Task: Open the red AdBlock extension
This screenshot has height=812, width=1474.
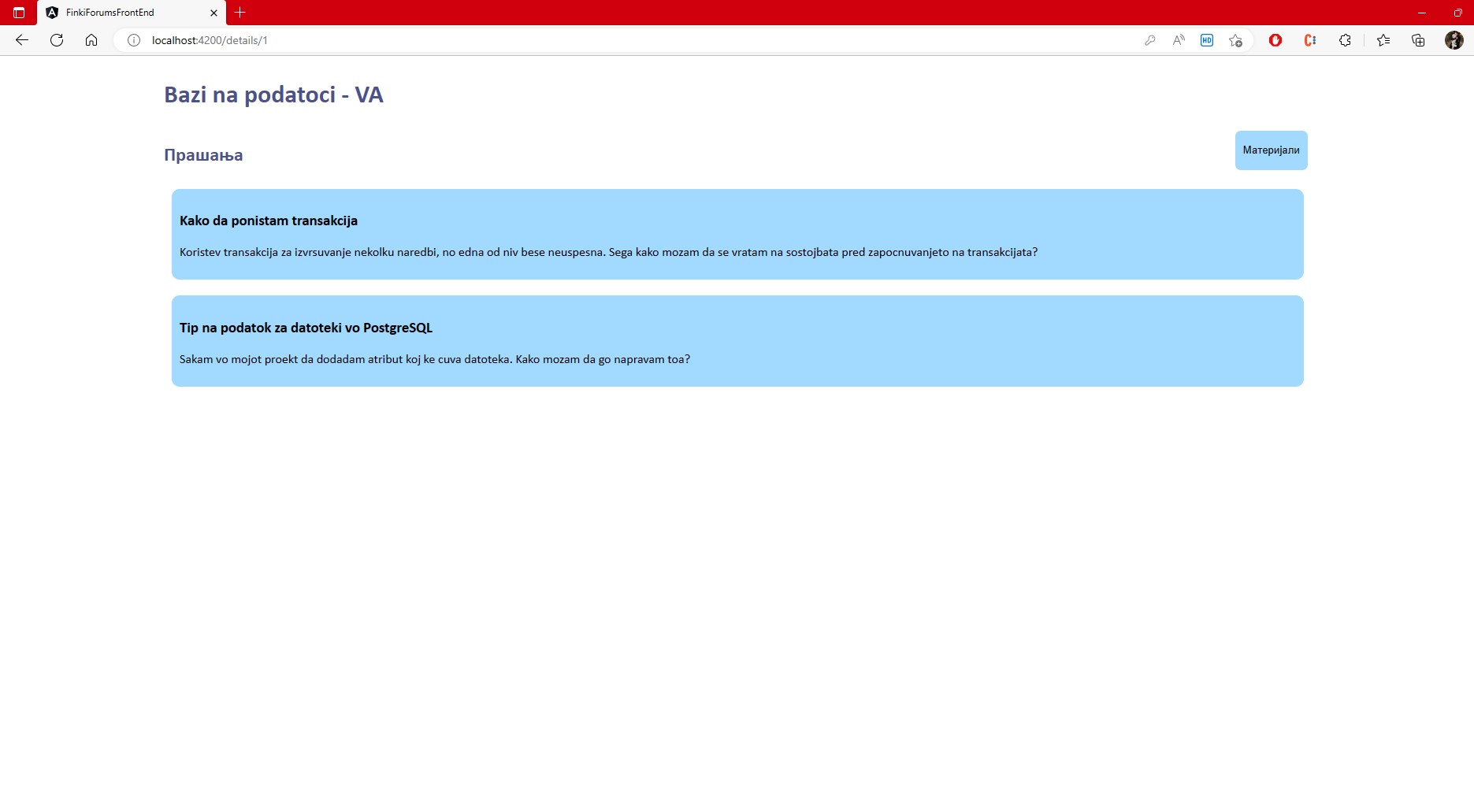Action: coord(1275,40)
